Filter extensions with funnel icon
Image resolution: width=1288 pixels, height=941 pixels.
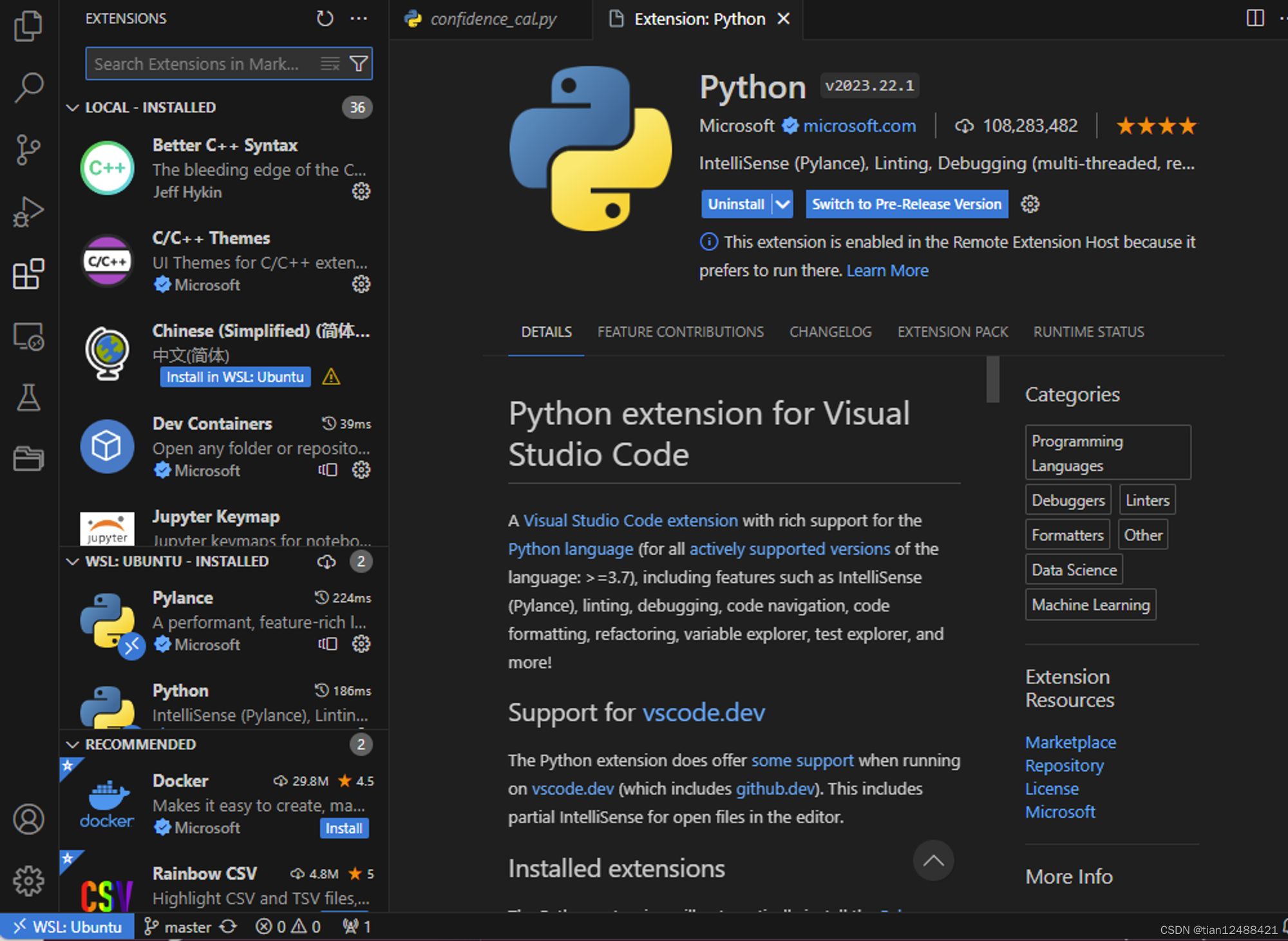pos(359,64)
